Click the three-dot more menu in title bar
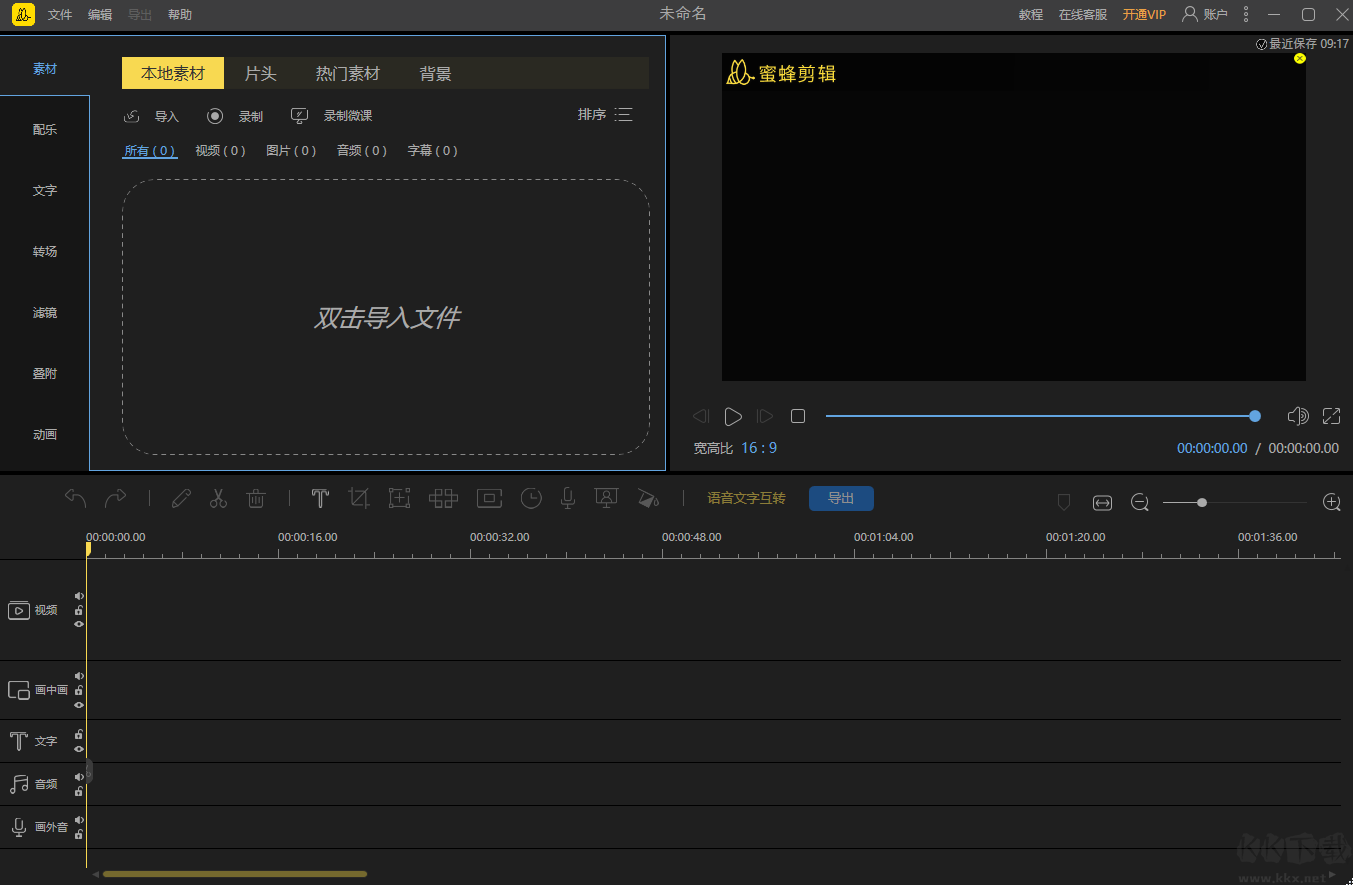 point(1246,14)
